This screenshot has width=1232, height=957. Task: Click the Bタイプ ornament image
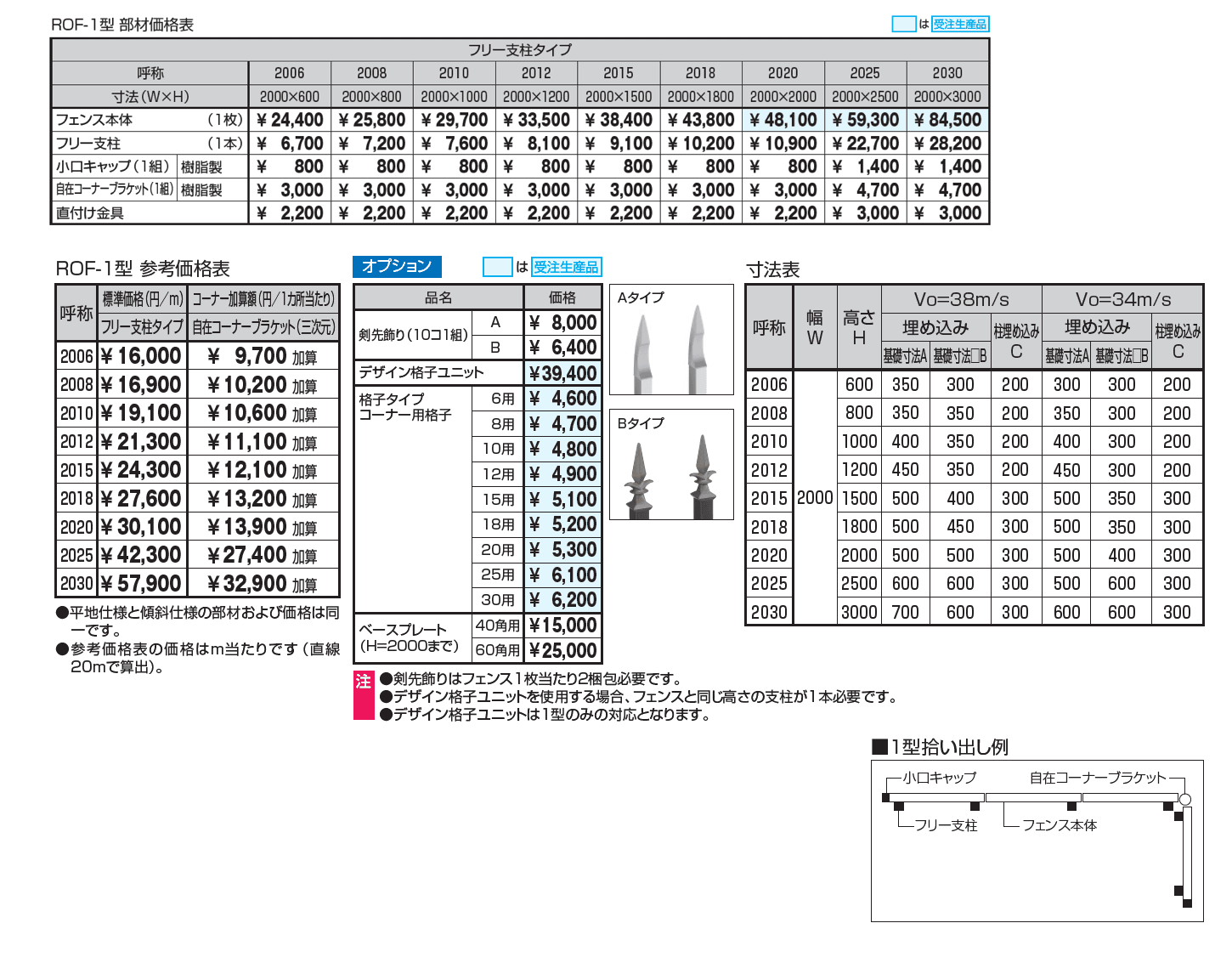(671, 466)
